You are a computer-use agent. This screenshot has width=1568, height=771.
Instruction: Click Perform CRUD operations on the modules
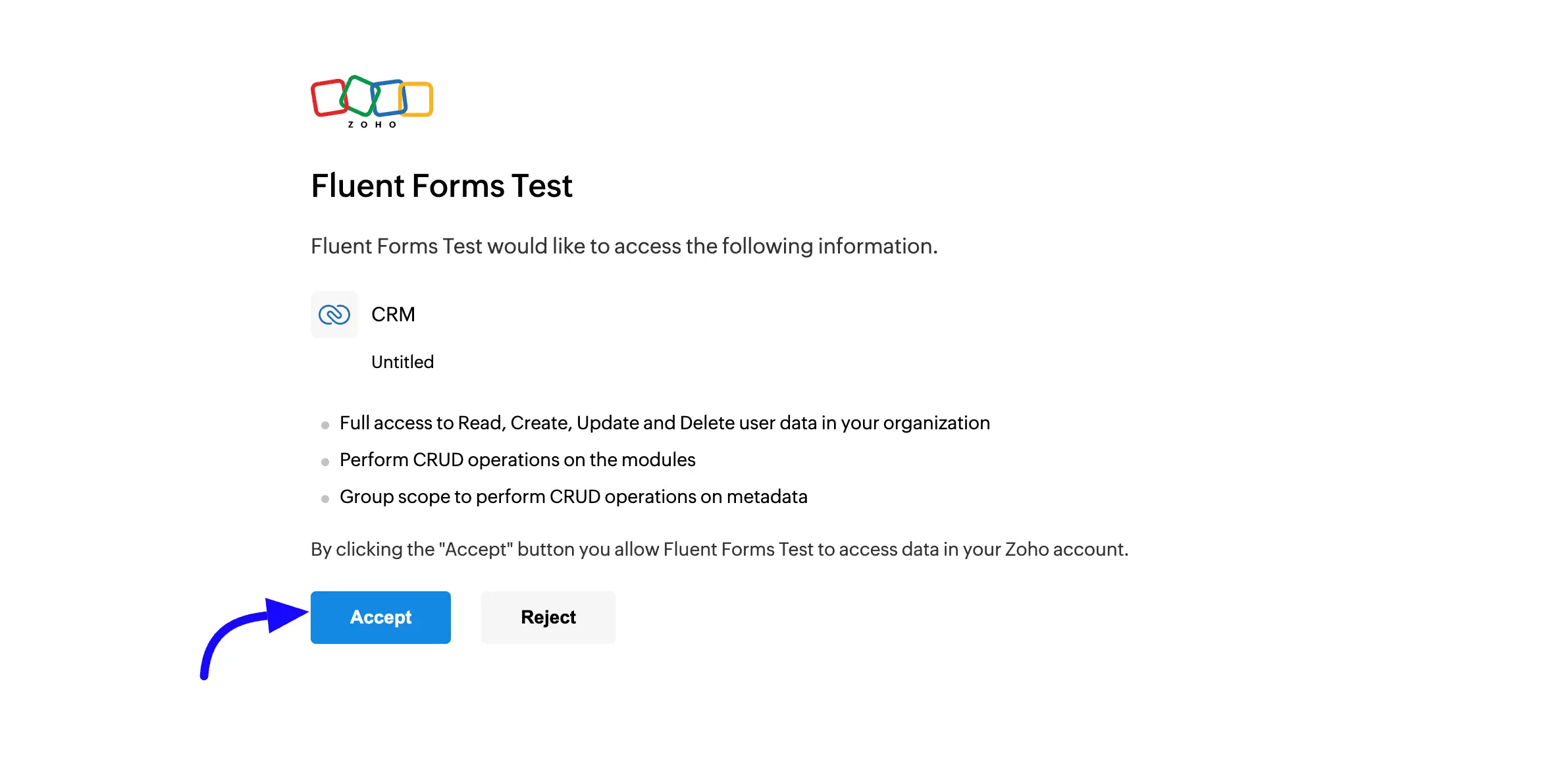click(517, 460)
